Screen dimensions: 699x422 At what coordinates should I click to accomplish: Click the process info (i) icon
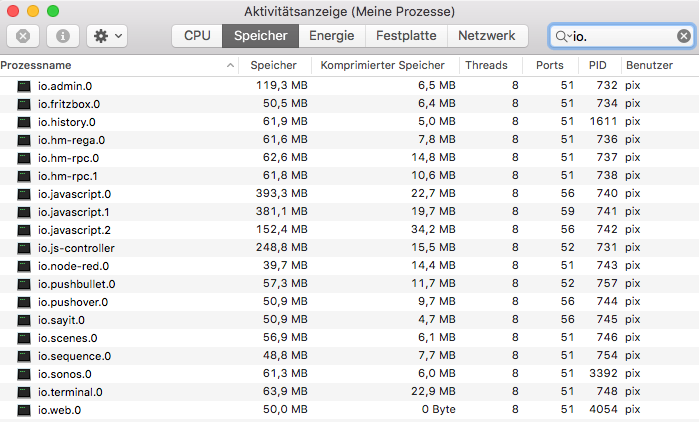click(63, 36)
